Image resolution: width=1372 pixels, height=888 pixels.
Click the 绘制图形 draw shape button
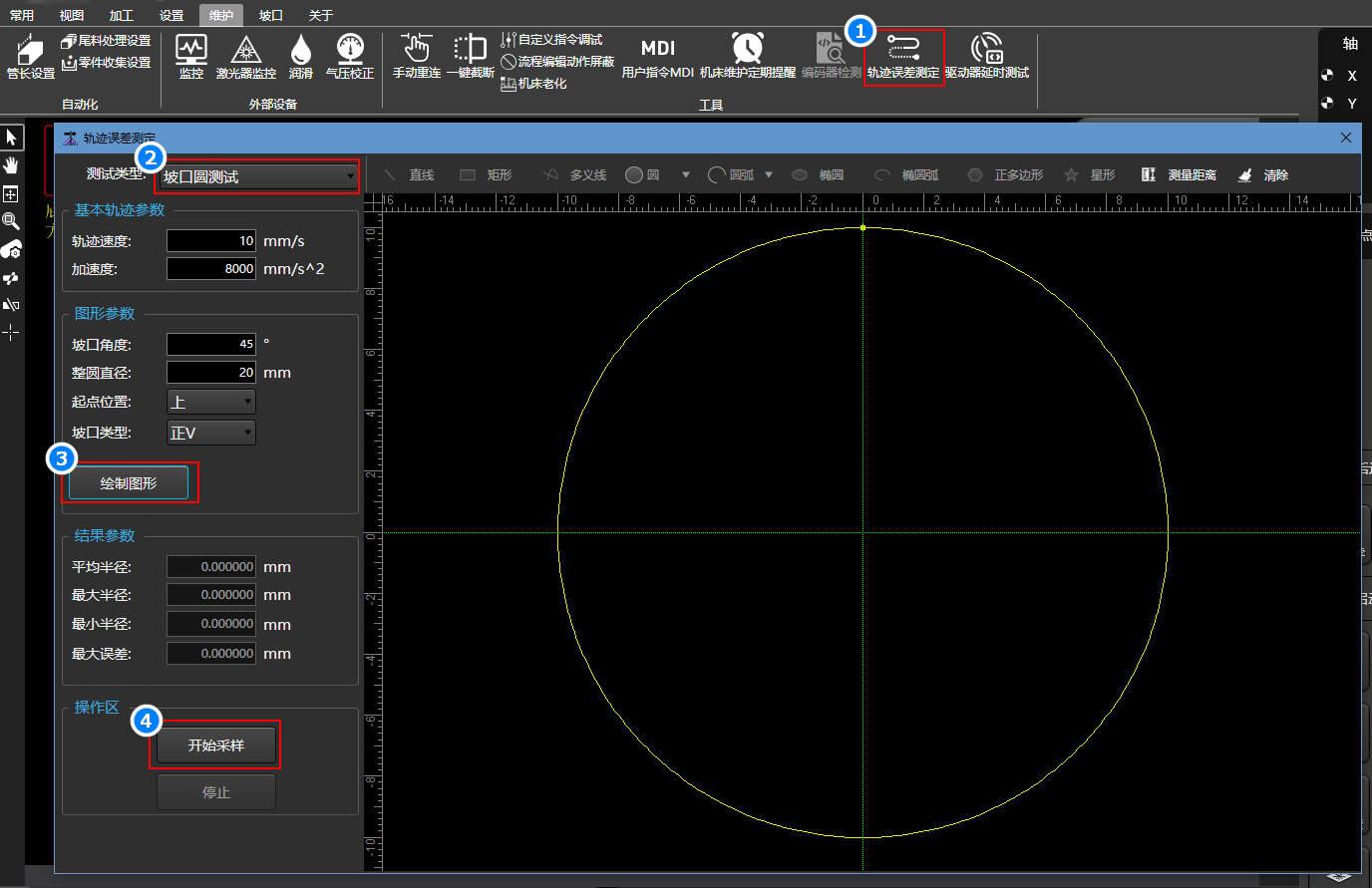[x=129, y=483]
